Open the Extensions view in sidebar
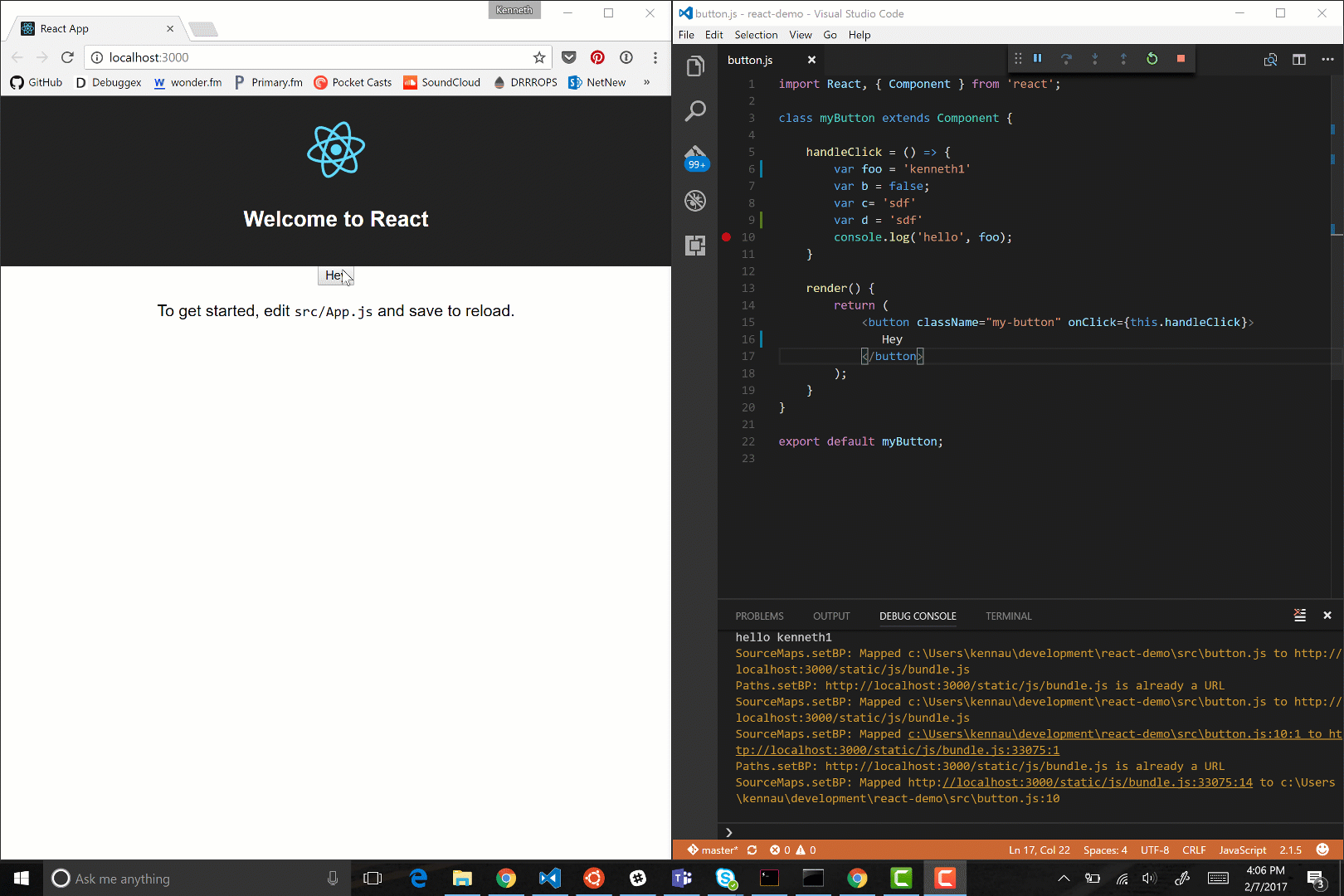The image size is (1344, 896). [x=695, y=246]
